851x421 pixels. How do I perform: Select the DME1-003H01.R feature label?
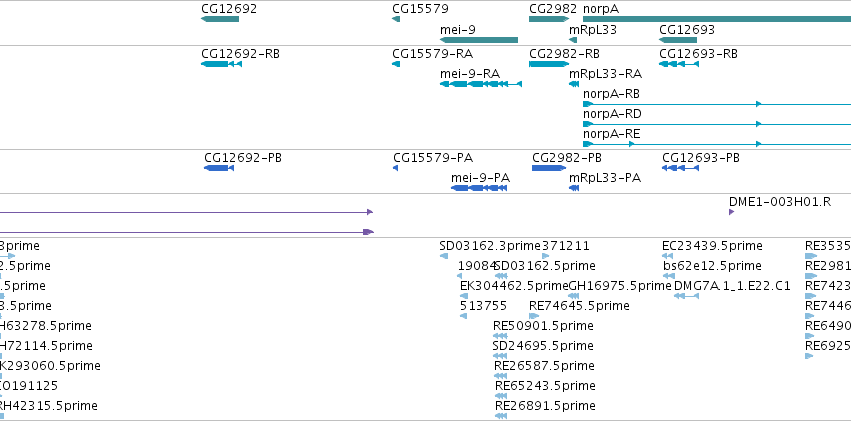point(780,202)
